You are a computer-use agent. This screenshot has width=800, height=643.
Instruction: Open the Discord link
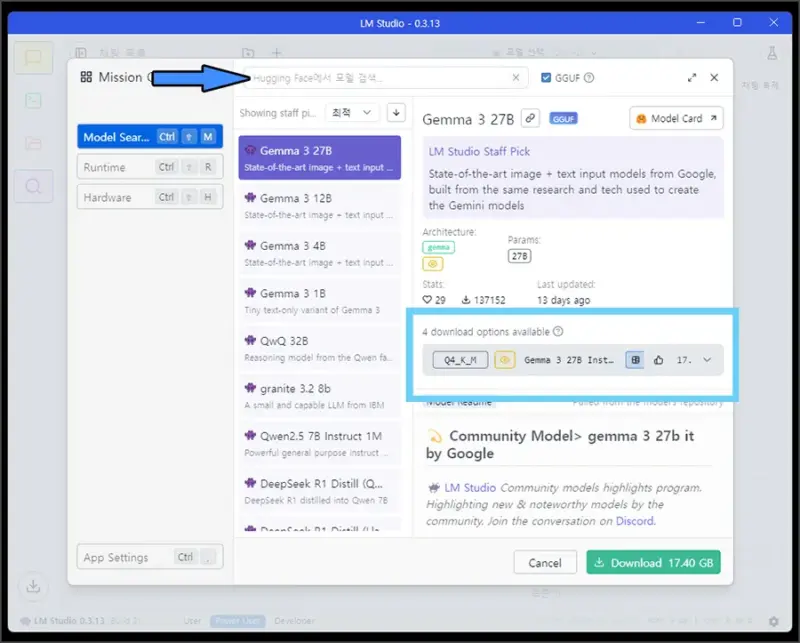[x=635, y=521]
